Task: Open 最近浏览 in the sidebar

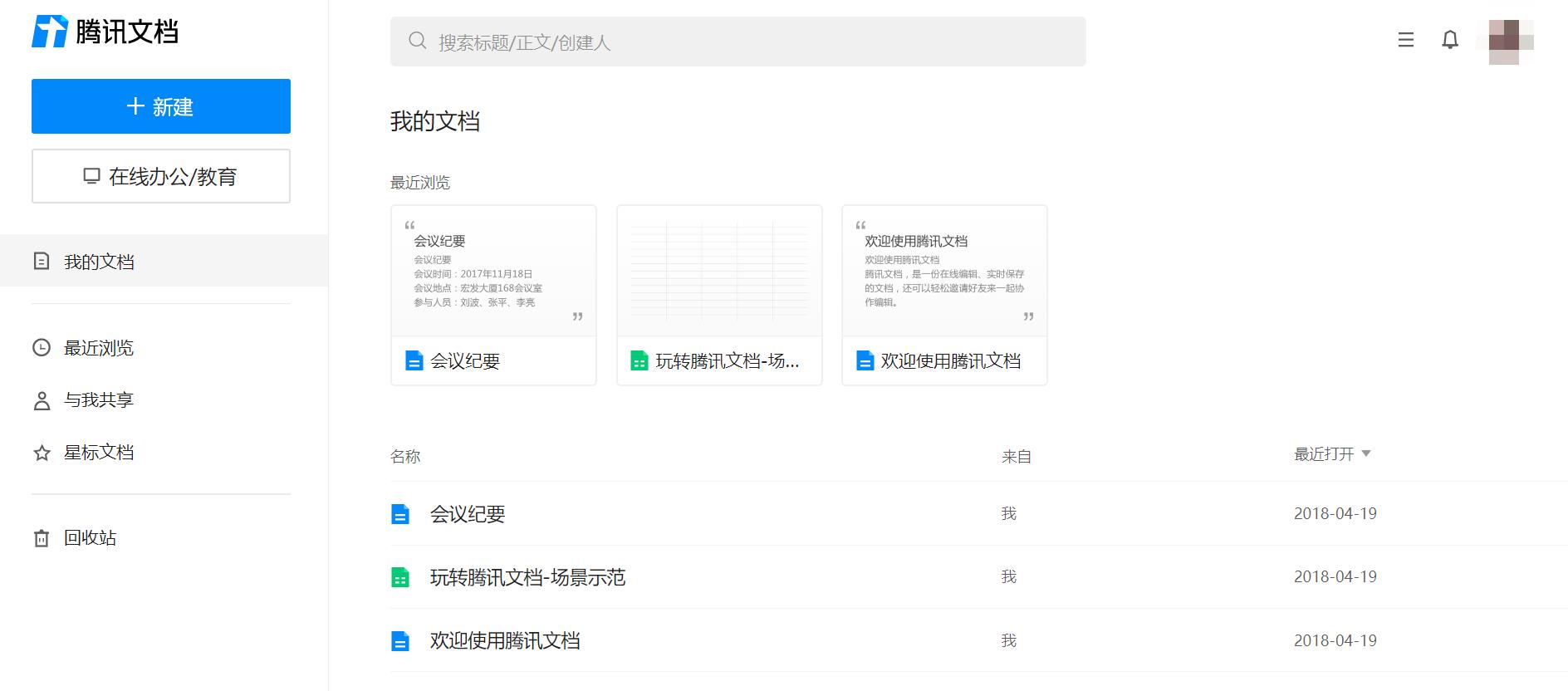Action: (x=99, y=348)
